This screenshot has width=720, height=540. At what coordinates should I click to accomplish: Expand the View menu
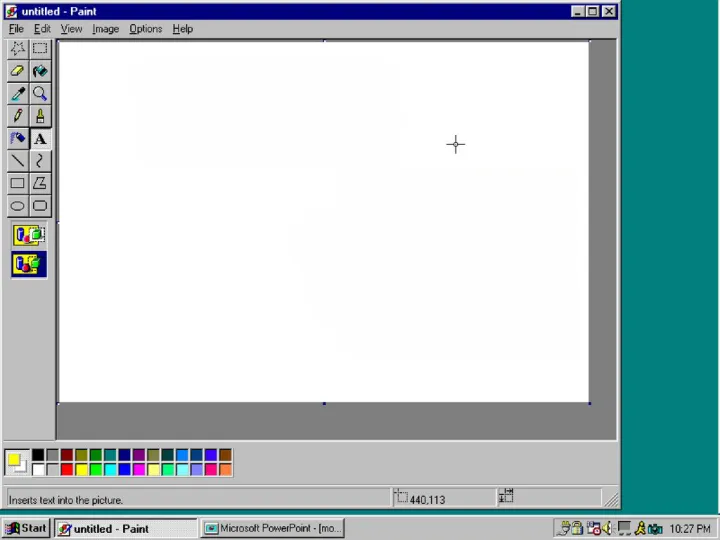[x=71, y=29]
